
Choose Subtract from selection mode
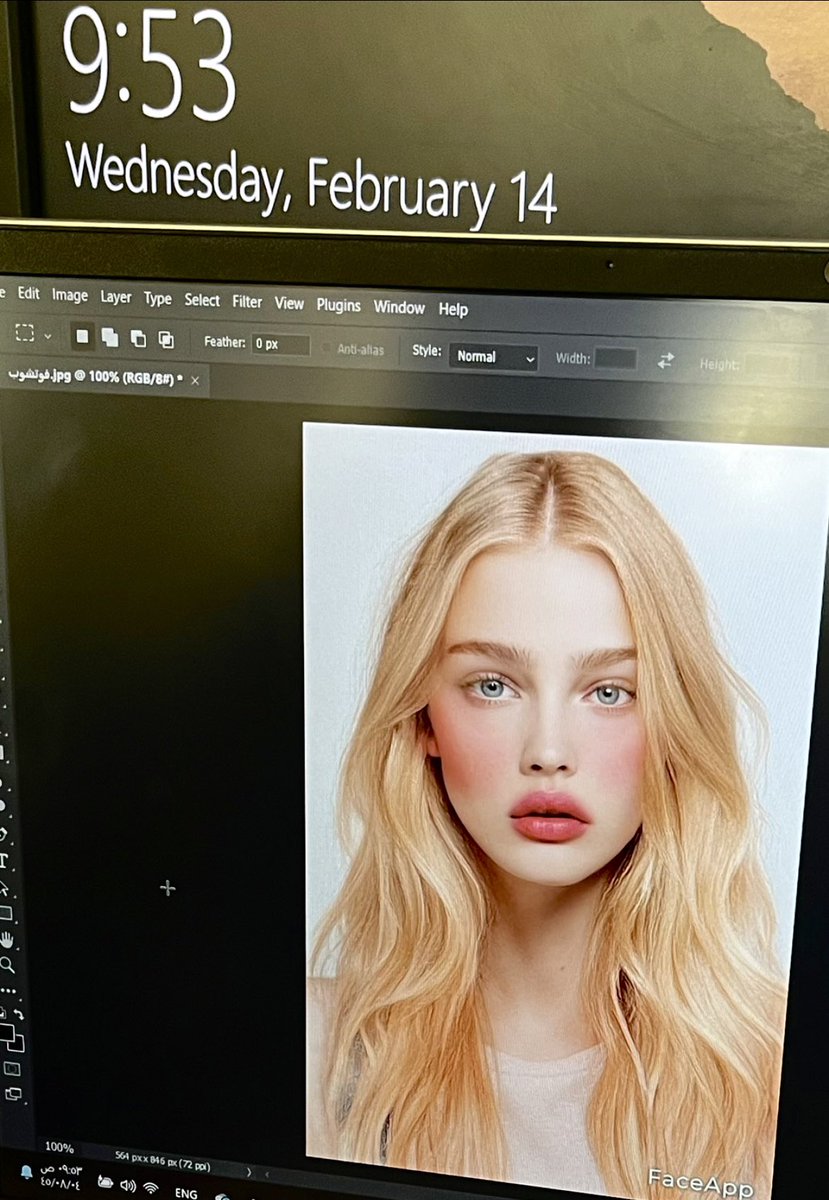tap(138, 339)
